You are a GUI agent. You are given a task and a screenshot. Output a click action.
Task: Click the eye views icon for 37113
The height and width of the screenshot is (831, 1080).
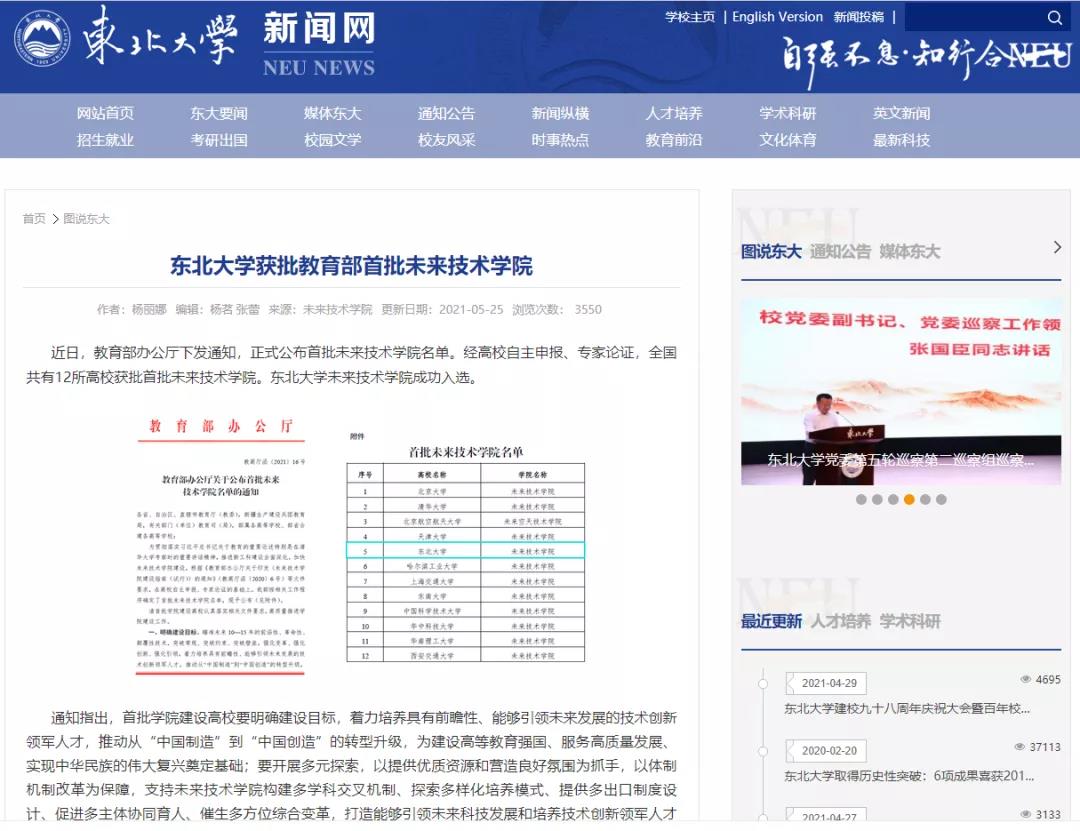(x=1020, y=747)
